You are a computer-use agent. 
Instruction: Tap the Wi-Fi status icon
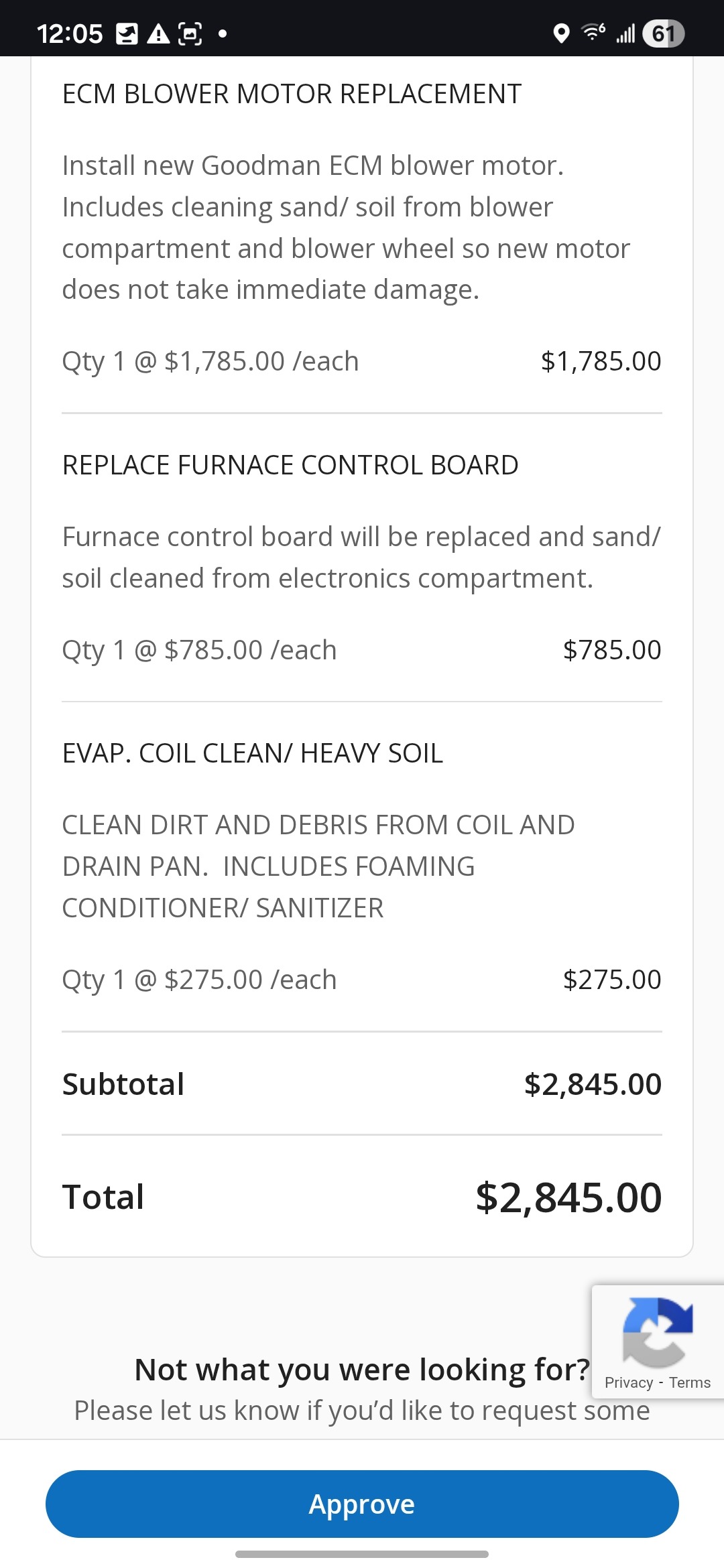(x=593, y=32)
